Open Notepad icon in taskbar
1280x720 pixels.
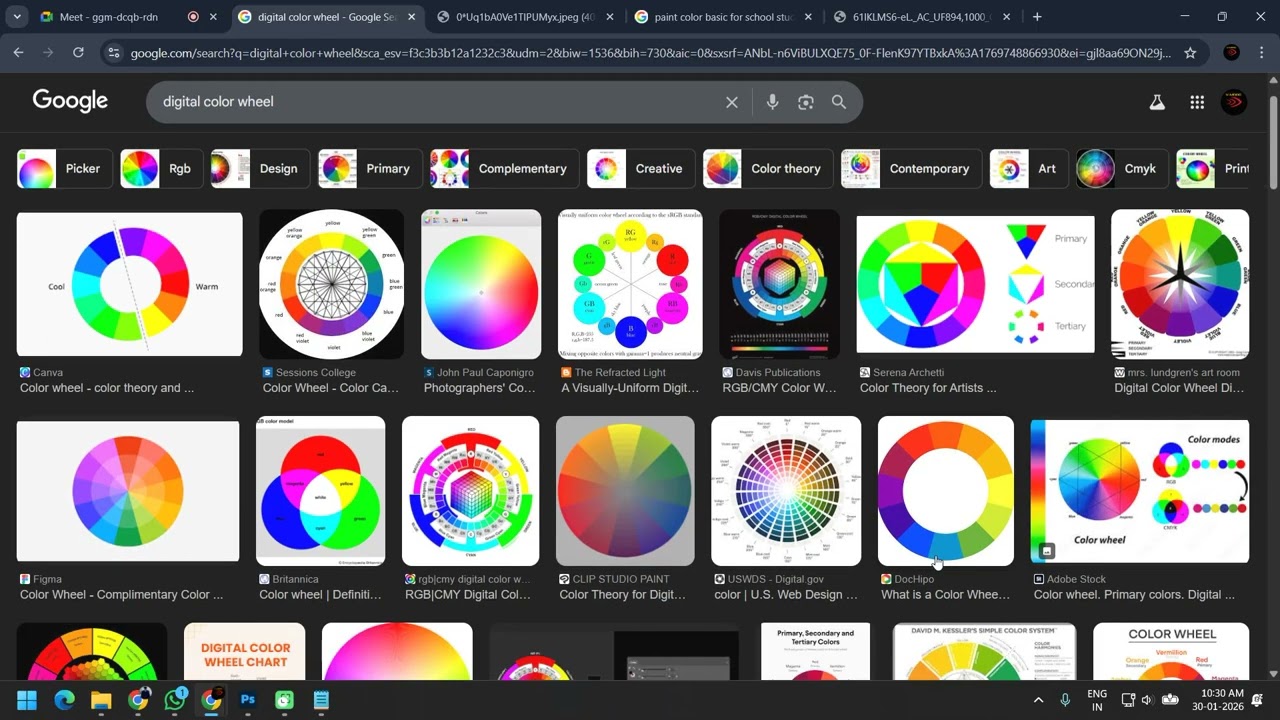(321, 700)
